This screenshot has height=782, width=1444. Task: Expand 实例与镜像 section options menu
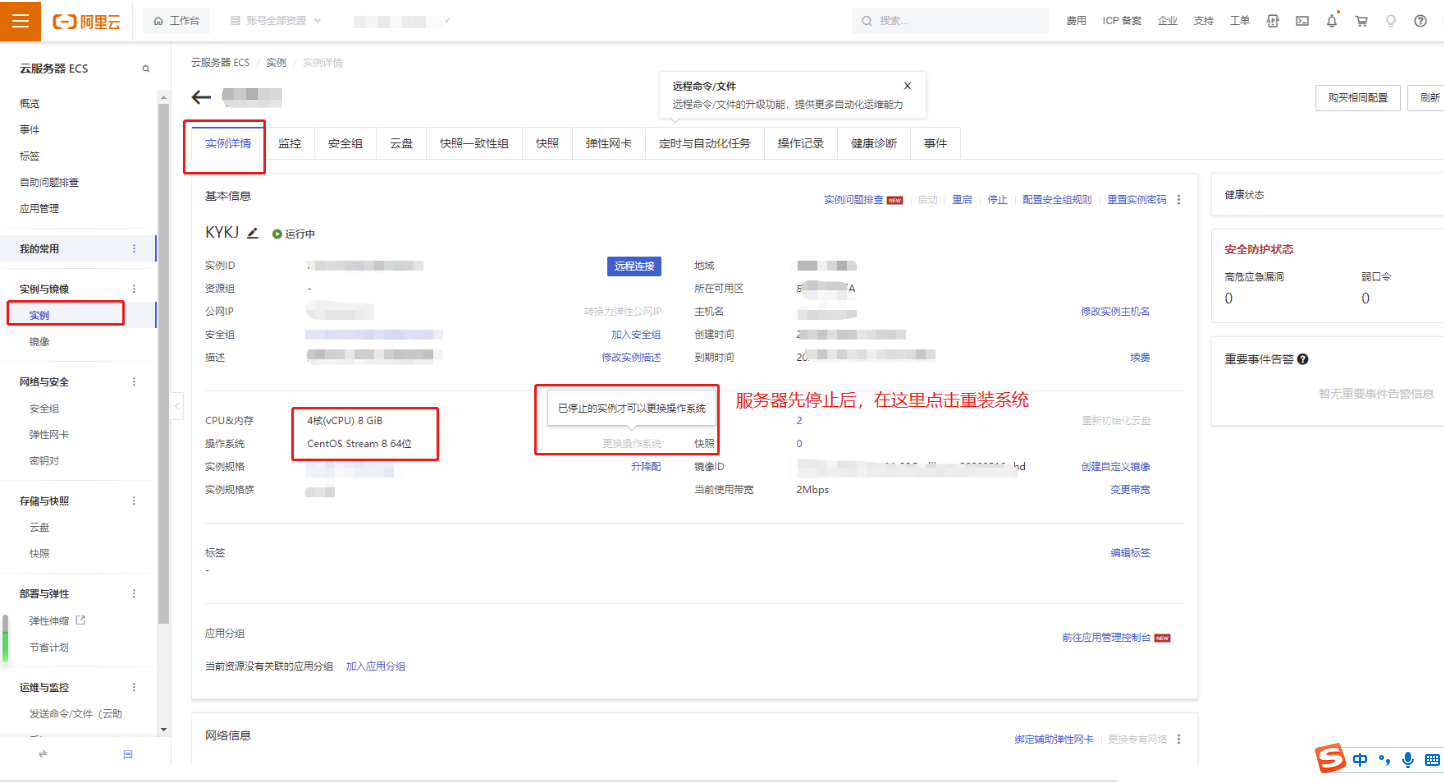[x=135, y=289]
